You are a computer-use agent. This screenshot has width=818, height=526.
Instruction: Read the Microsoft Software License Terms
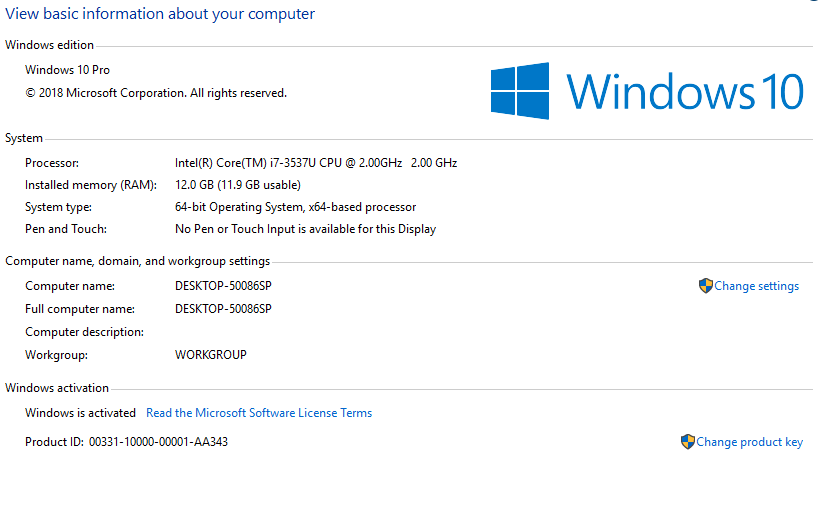[259, 413]
